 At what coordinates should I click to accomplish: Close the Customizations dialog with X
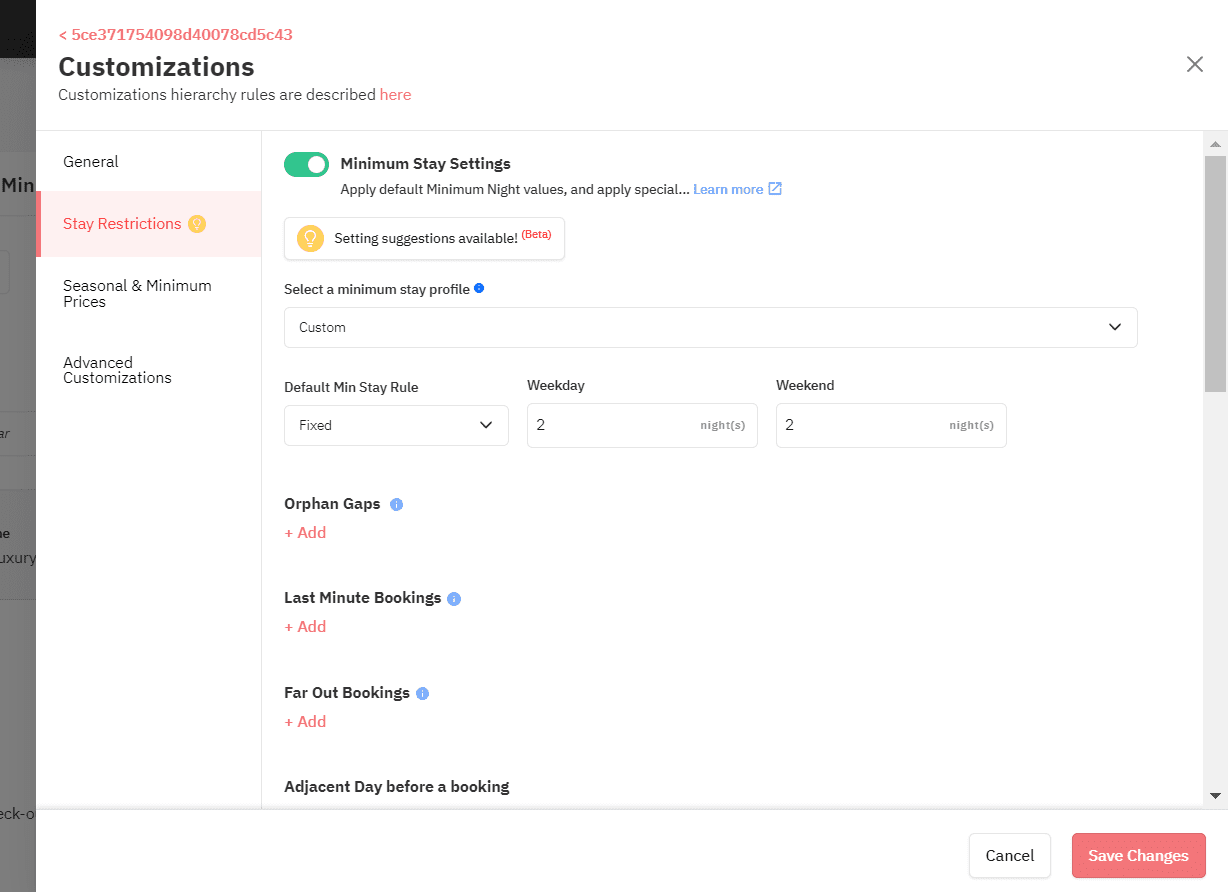pyautogui.click(x=1195, y=64)
